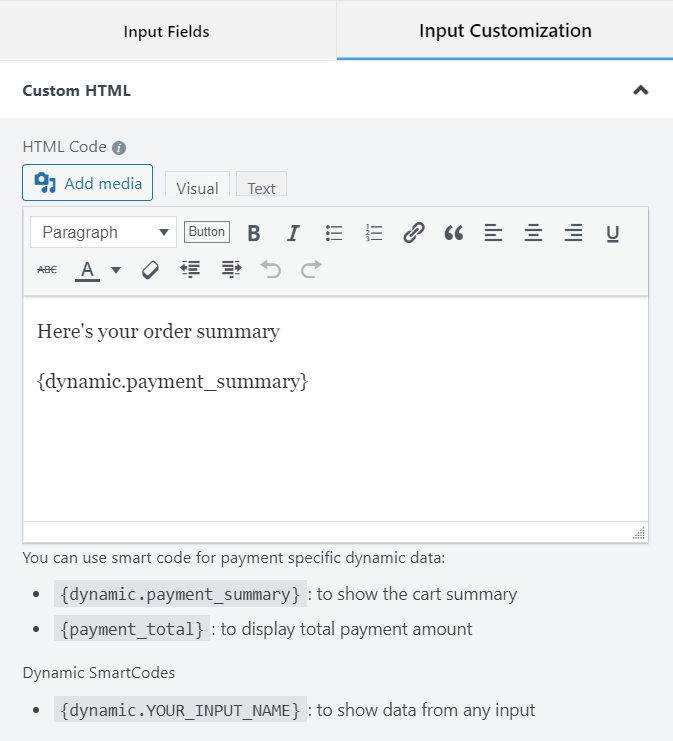Redo the last edit
The height and width of the screenshot is (741, 673).
311,269
